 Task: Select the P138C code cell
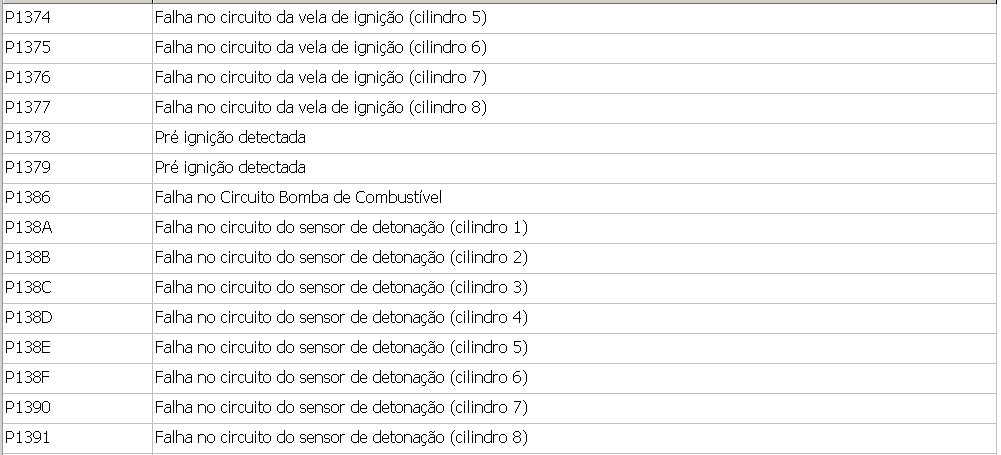pos(28,288)
